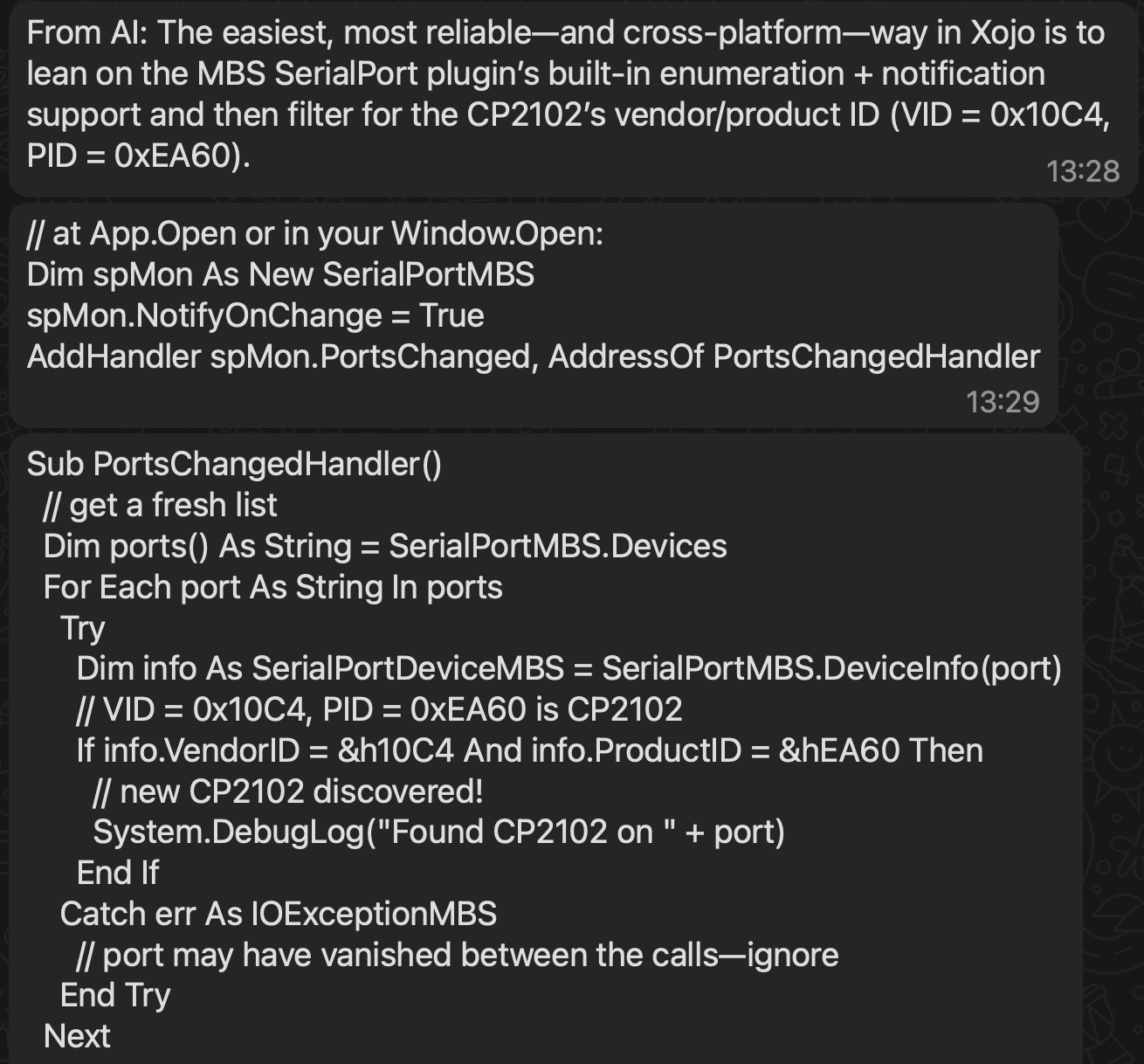The width and height of the screenshot is (1144, 1064).
Task: Click the 'Dim spMon As New SerialPortMBS' line
Action: pyautogui.click(x=280, y=274)
